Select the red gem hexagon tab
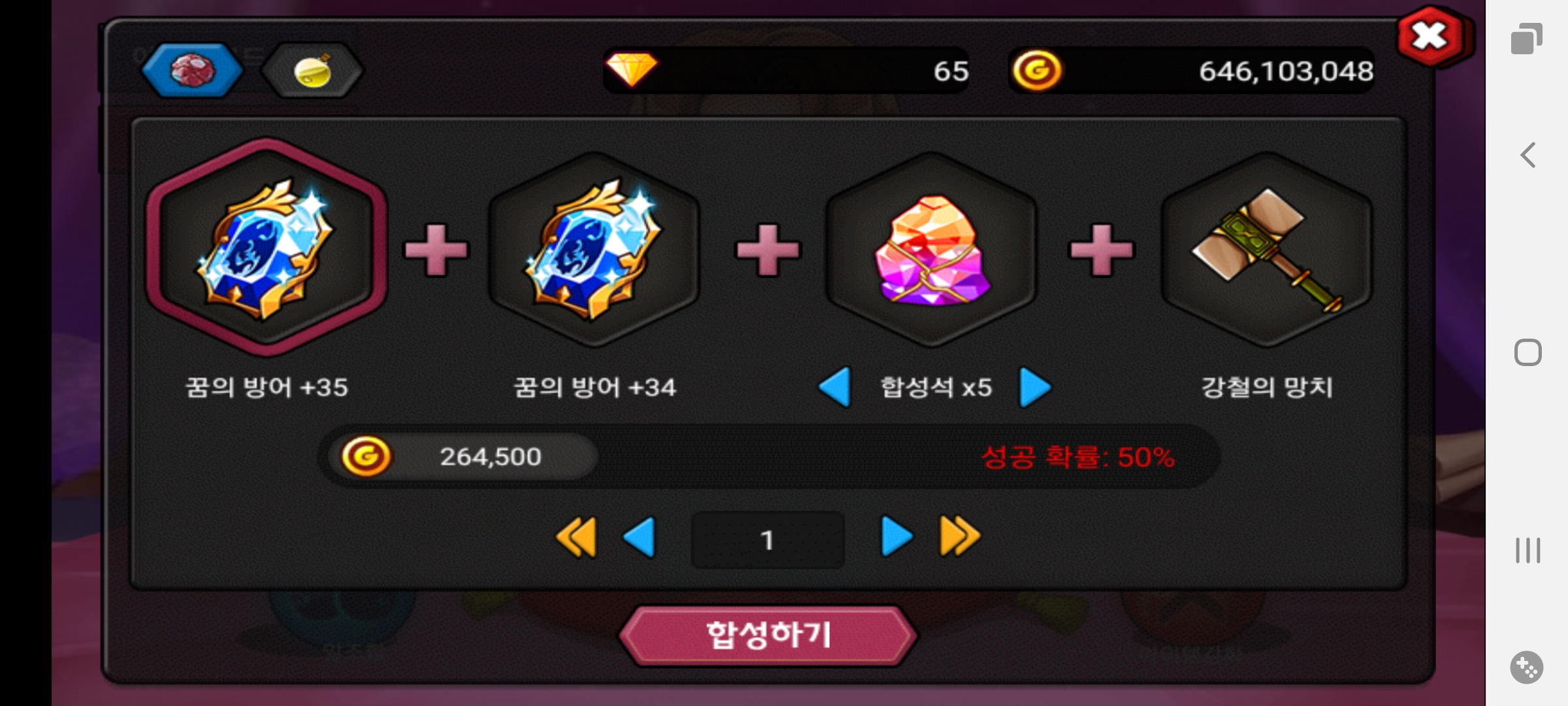This screenshot has width=1568, height=706. point(192,70)
